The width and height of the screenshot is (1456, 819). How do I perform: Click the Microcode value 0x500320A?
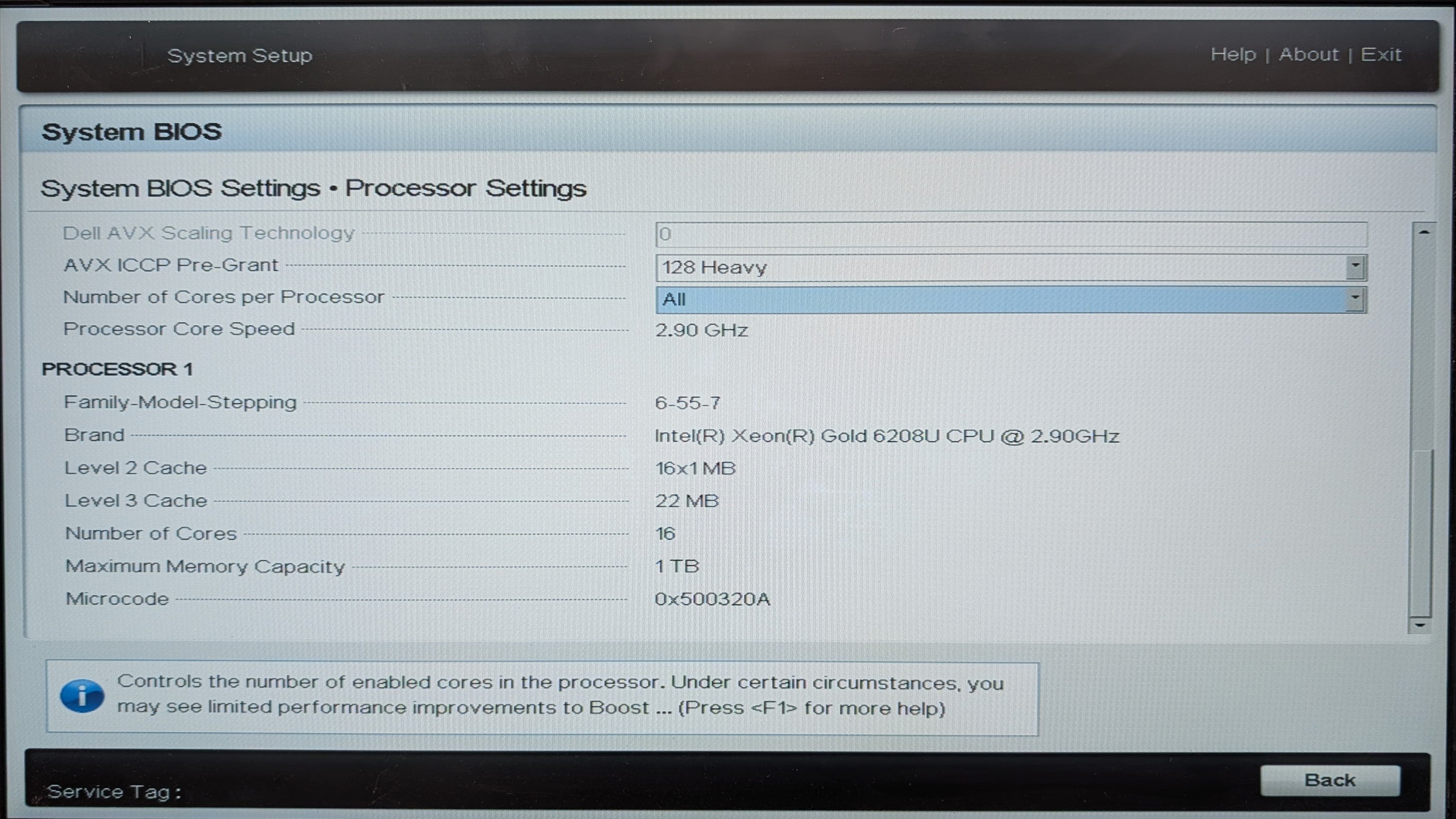coord(712,599)
